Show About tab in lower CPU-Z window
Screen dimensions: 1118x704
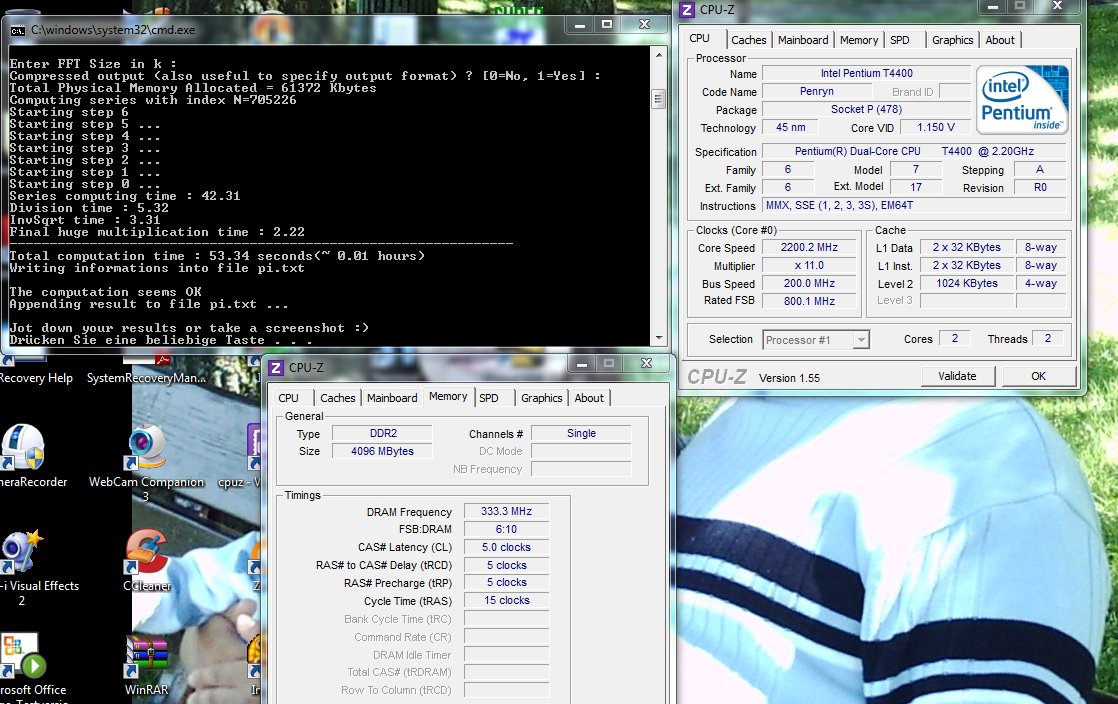(x=589, y=398)
